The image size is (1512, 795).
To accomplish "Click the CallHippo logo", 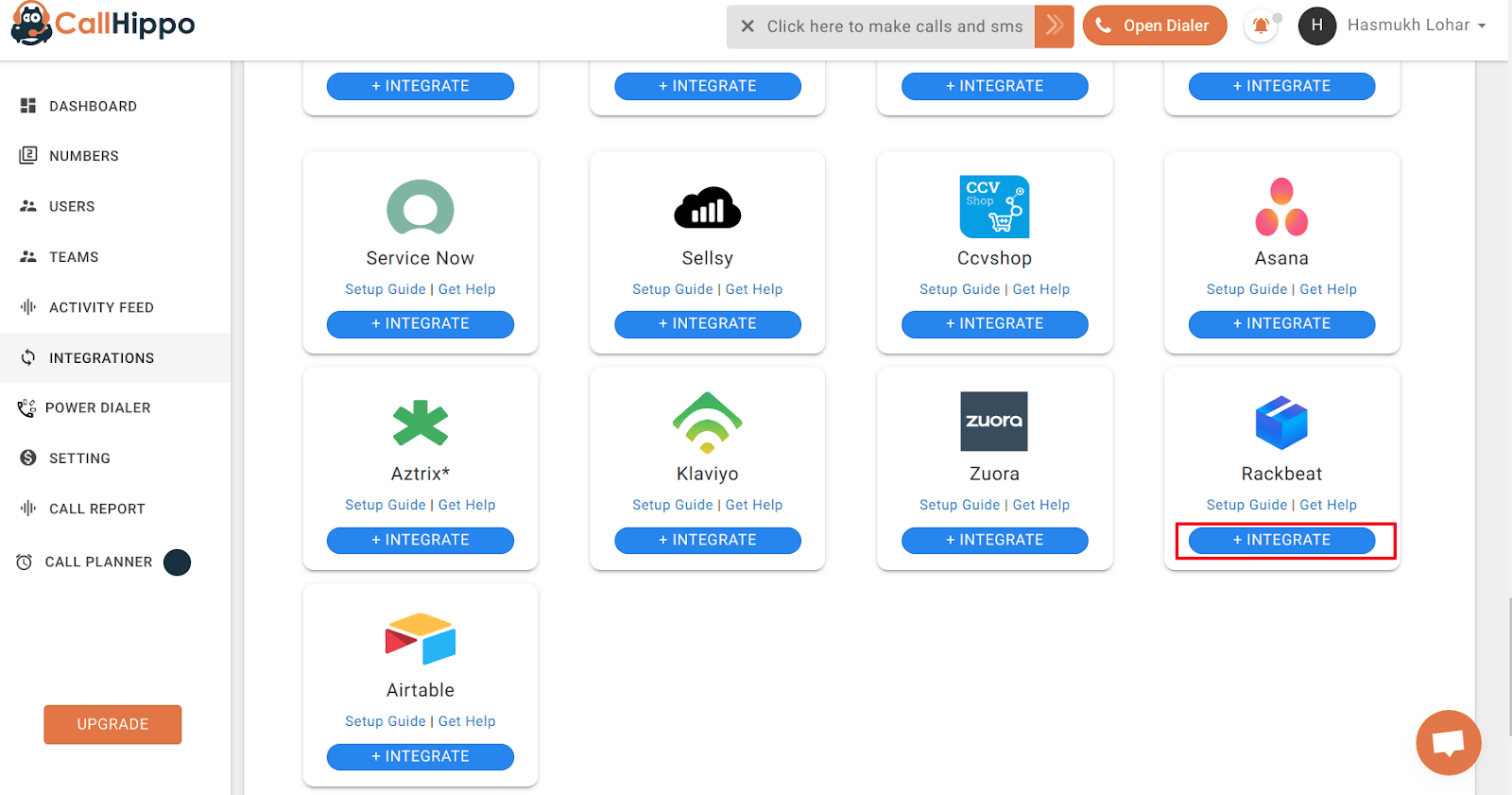I will click(102, 24).
